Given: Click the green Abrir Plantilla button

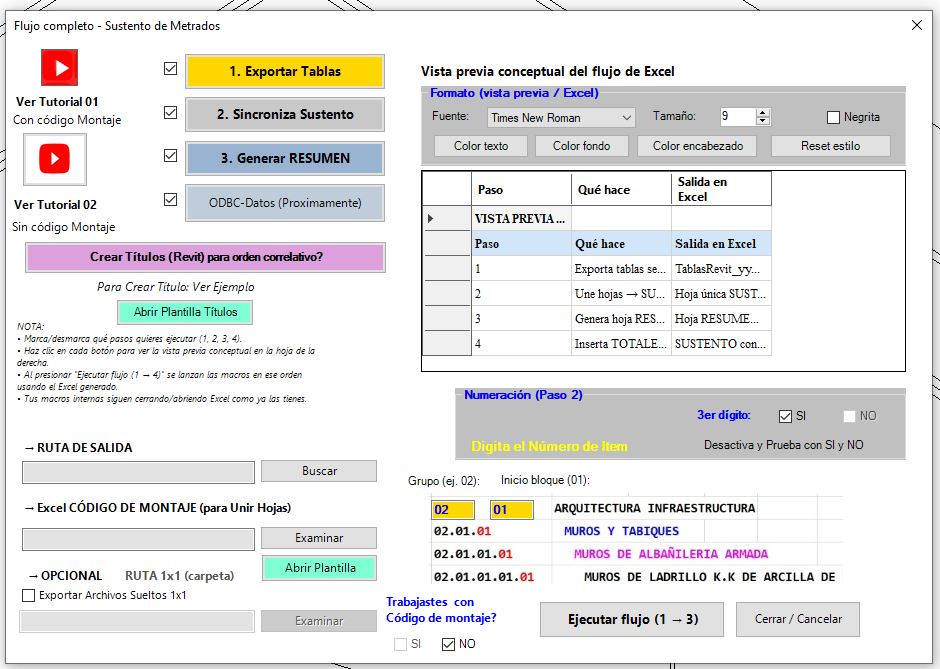Looking at the screenshot, I should pyautogui.click(x=320, y=568).
